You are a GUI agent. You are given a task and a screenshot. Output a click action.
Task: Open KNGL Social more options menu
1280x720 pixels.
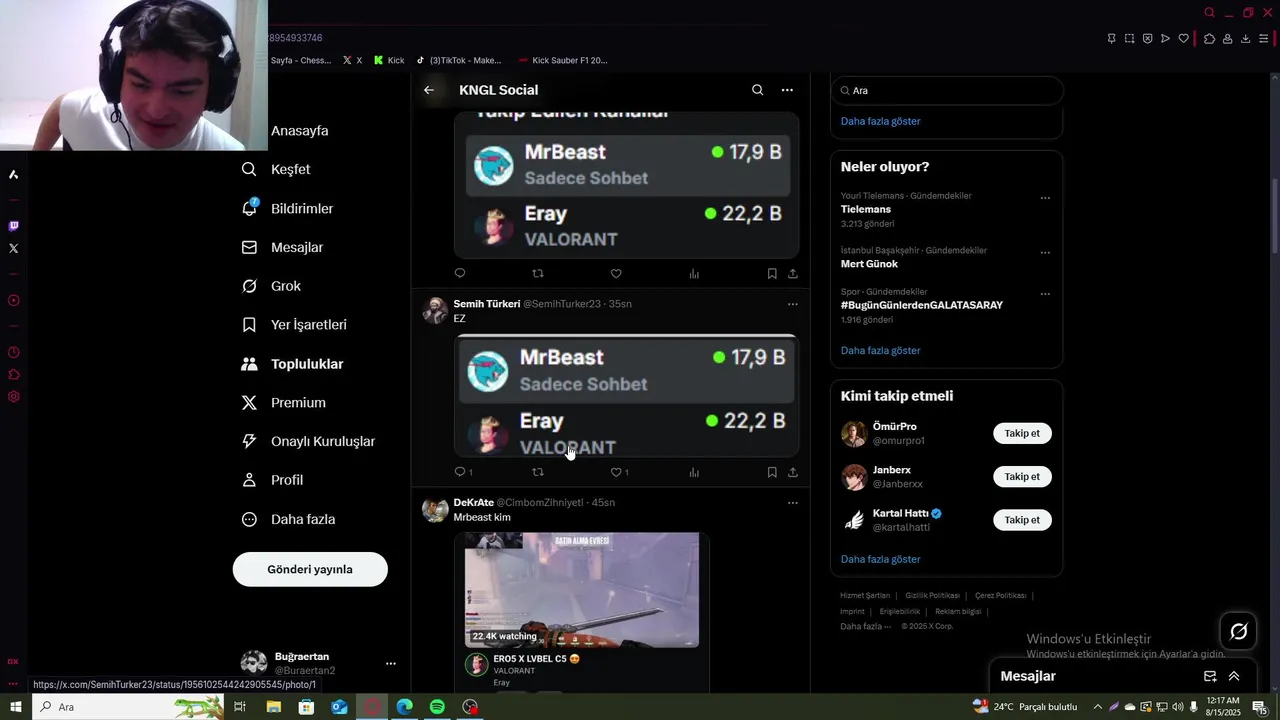point(787,90)
